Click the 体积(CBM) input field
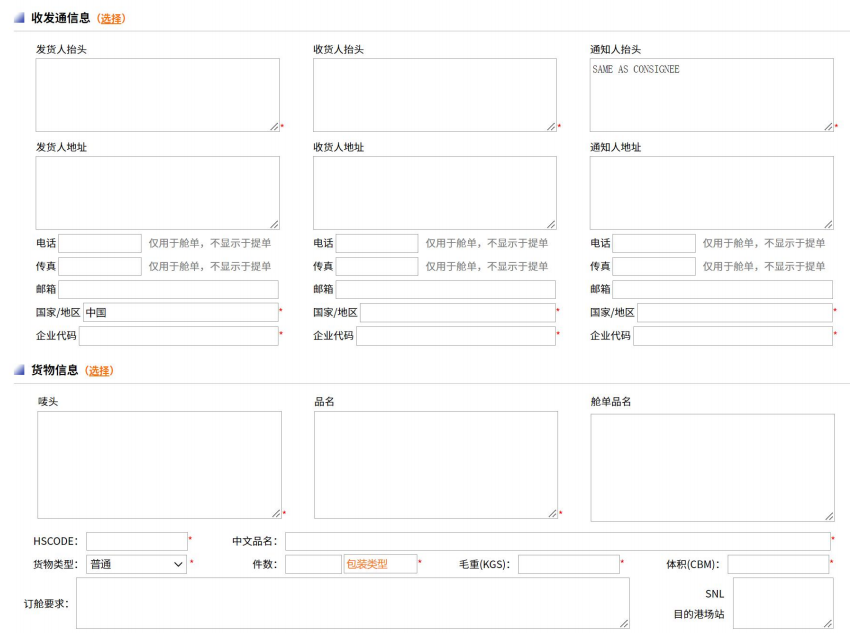Viewport: 850px width, 633px height. tap(778, 564)
